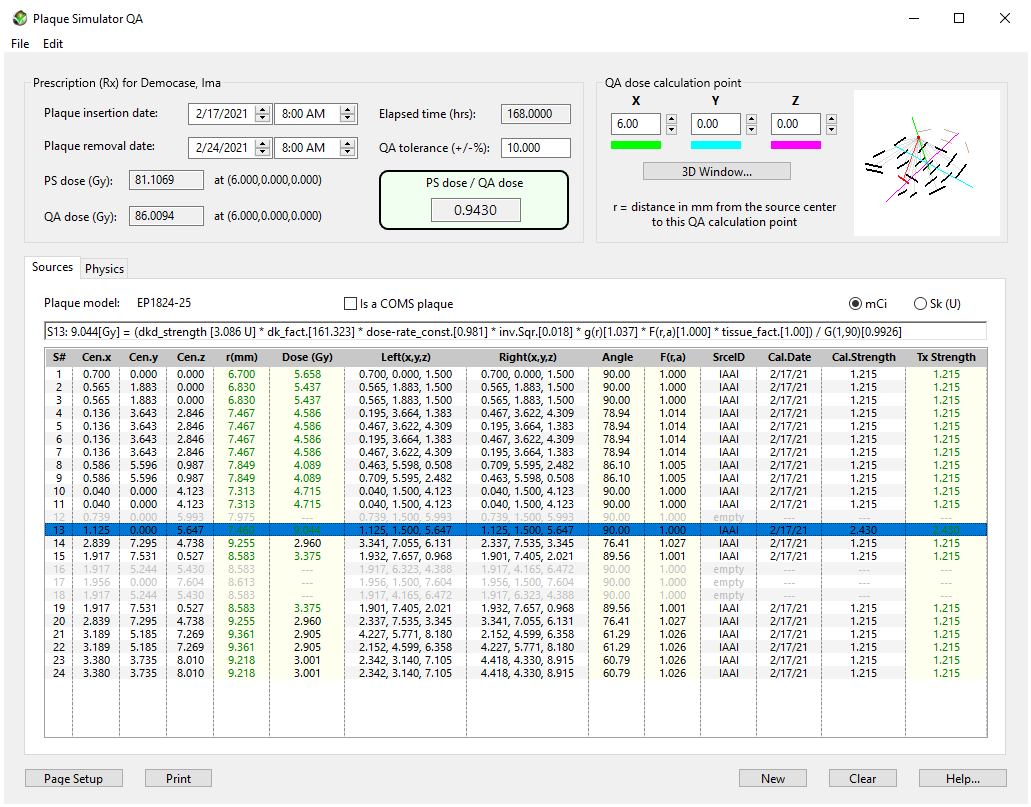Click the magenta Z axis color bar
The width and height of the screenshot is (1031, 807).
point(796,145)
